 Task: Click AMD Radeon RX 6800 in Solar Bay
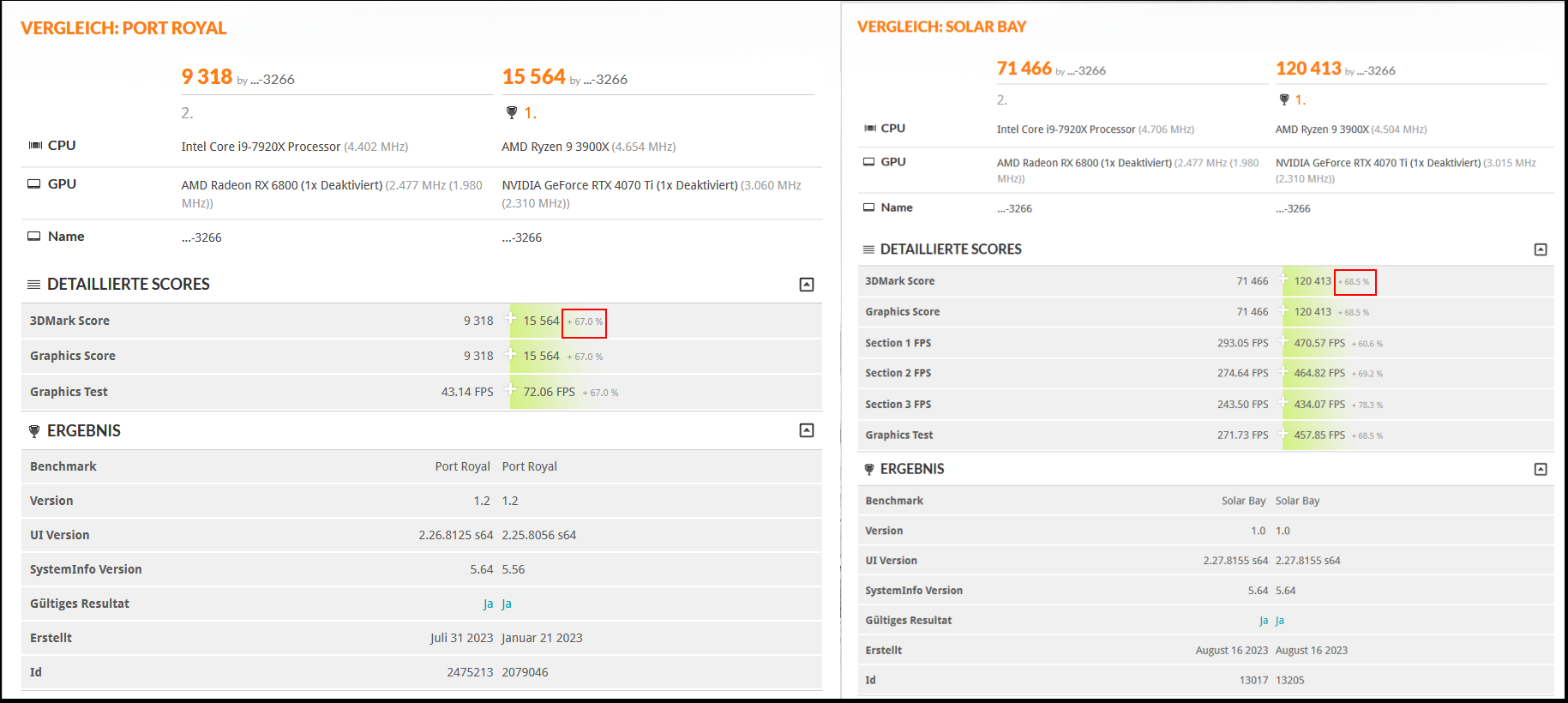pos(1084,163)
